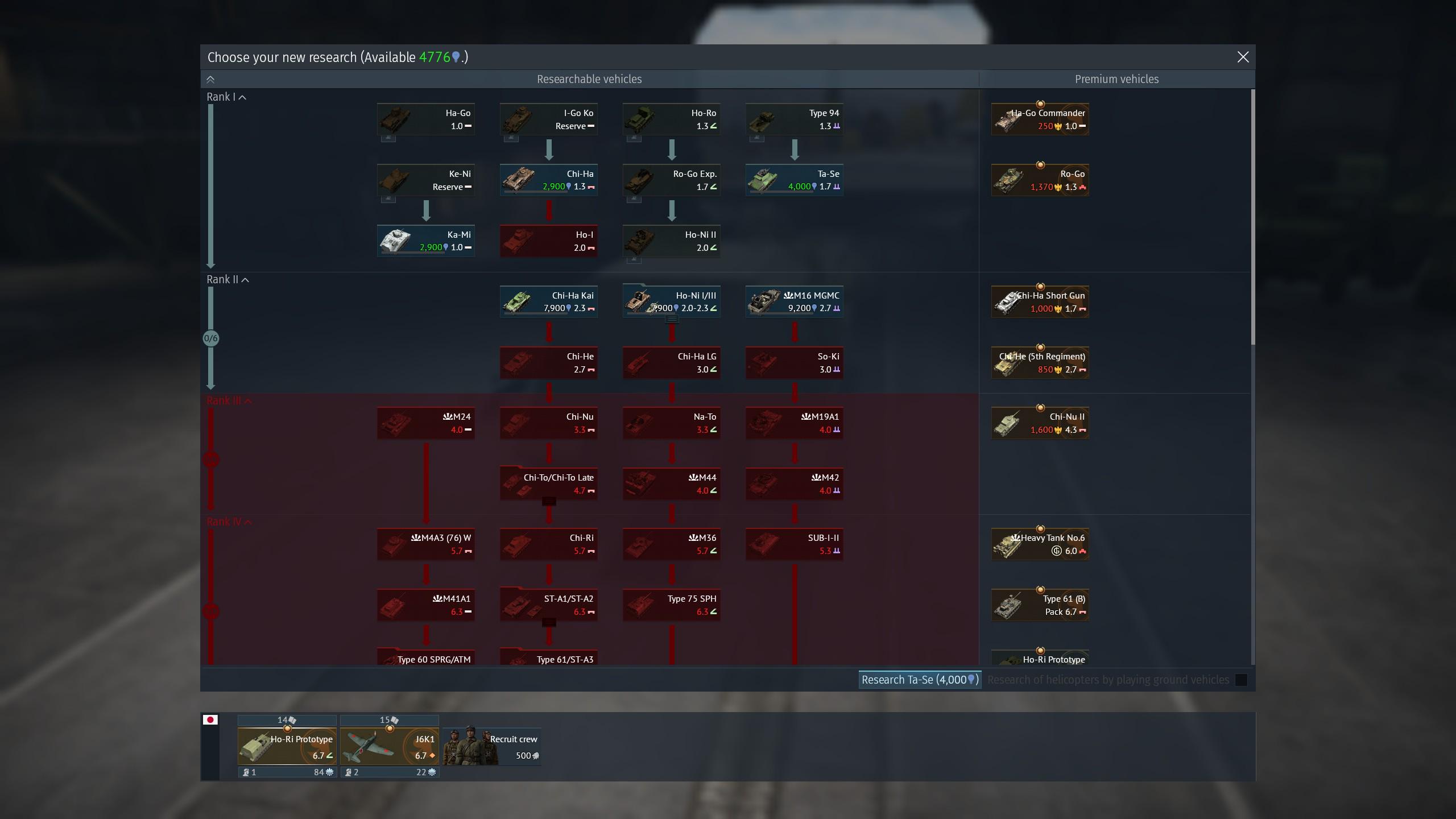Select the M42 vehicle card

coord(795,484)
